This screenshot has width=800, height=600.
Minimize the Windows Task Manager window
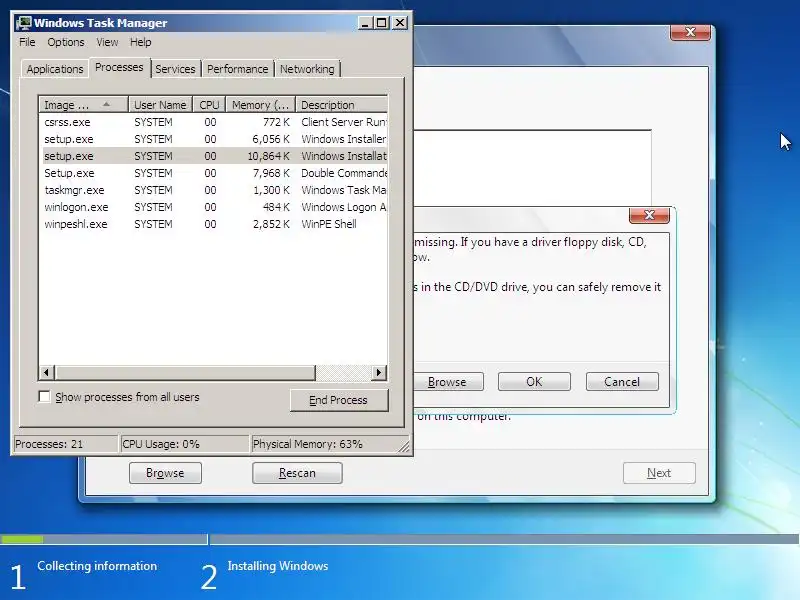[x=365, y=23]
